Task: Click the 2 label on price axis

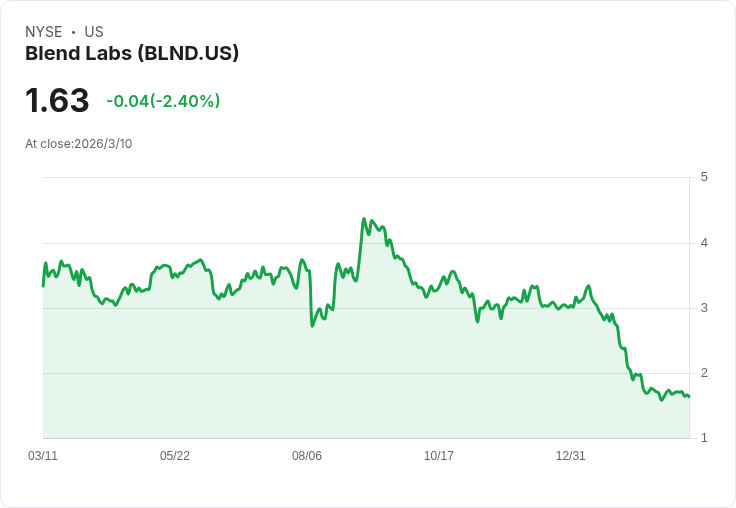Action: click(704, 372)
